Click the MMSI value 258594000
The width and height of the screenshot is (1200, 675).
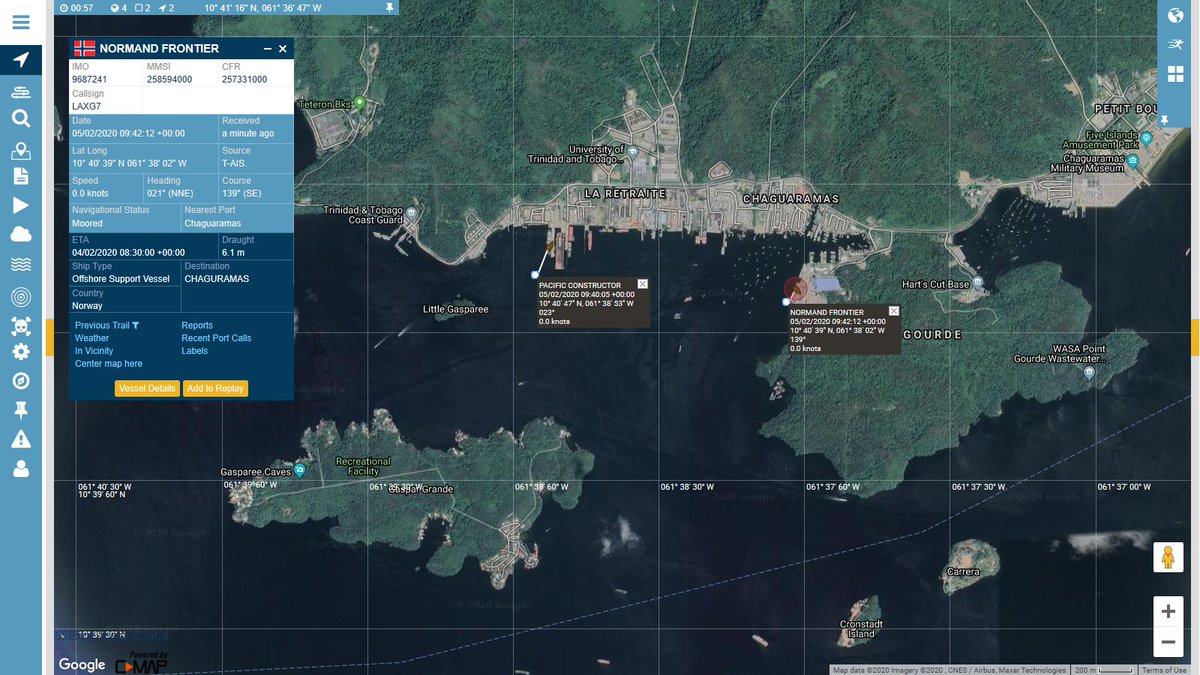(x=170, y=79)
